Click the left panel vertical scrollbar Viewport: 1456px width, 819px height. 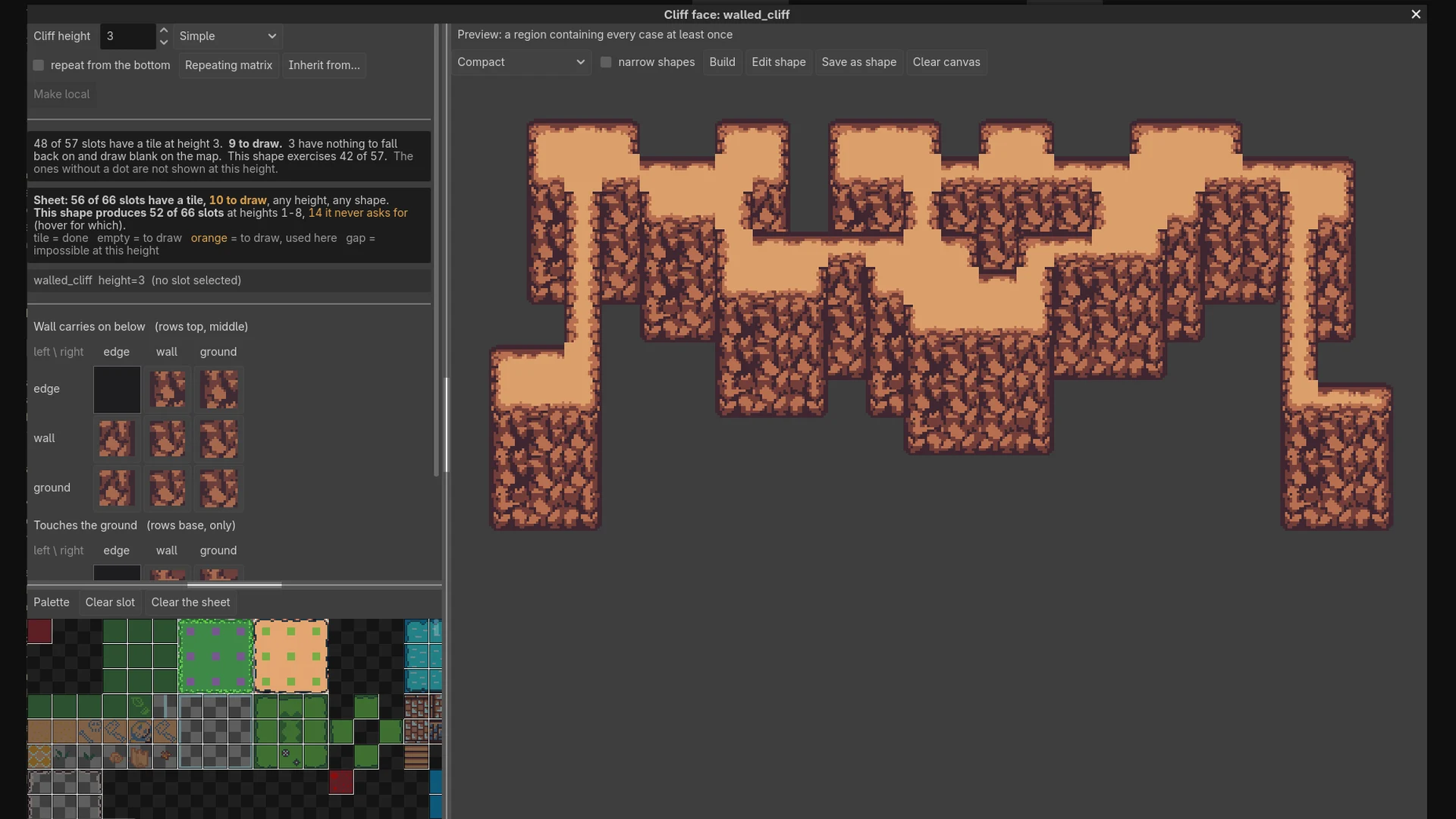pyautogui.click(x=436, y=250)
